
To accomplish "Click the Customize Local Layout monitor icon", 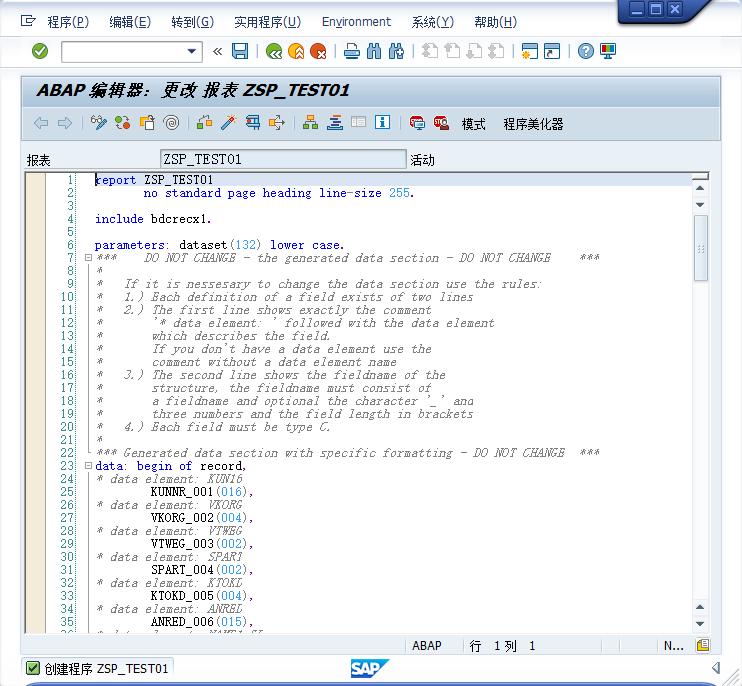I will [x=608, y=51].
